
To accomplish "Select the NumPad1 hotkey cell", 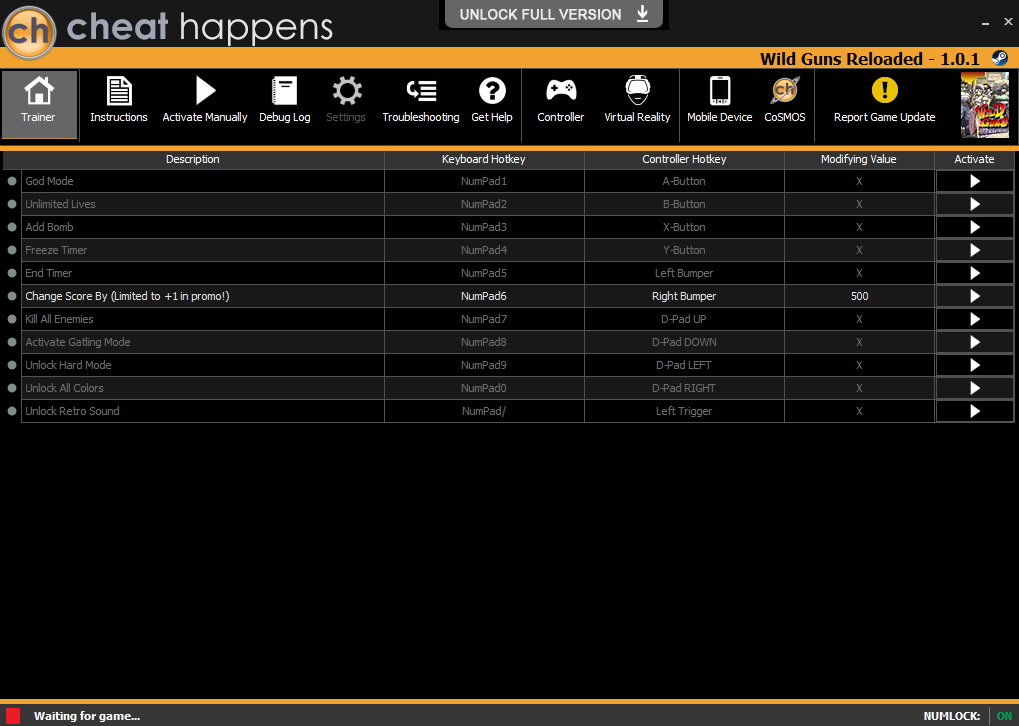I will [x=484, y=181].
